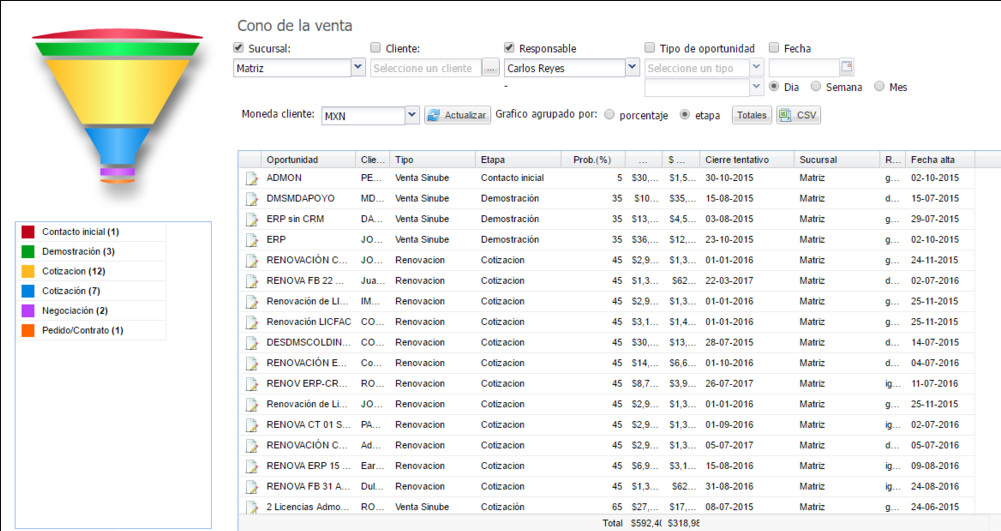Image resolution: width=1001 pixels, height=531 pixels.
Task: Open edit icon for 2 Licencias Admo row
Action: coord(252,507)
